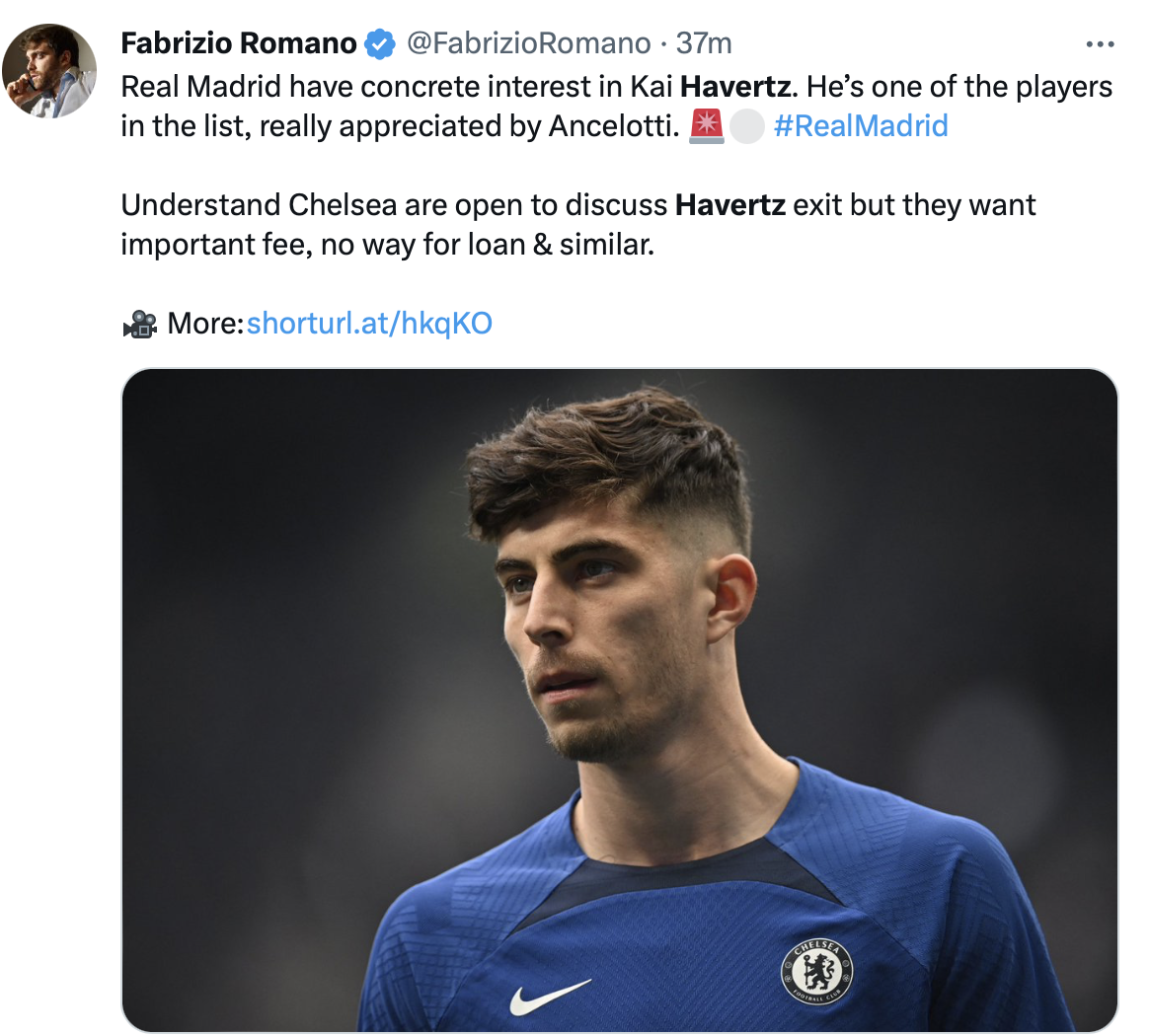Open Fabrizio Romano's profile avatar
The image size is (1150, 1036).
coord(49,71)
